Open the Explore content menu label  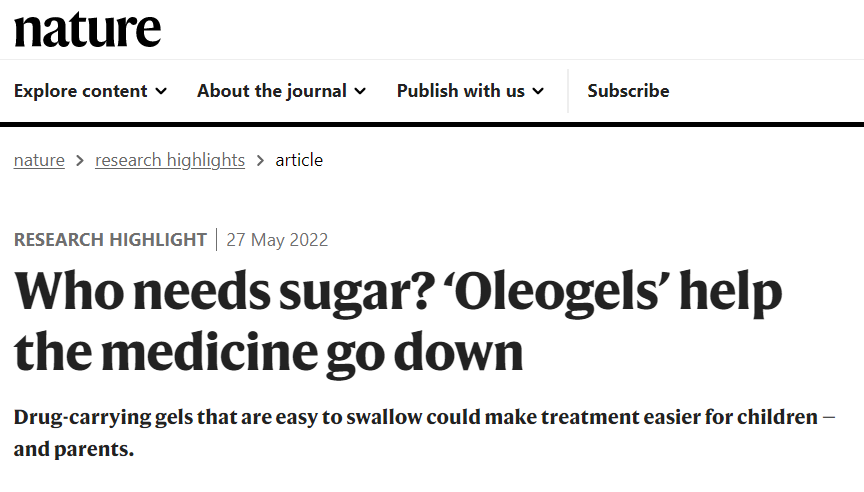pos(81,91)
